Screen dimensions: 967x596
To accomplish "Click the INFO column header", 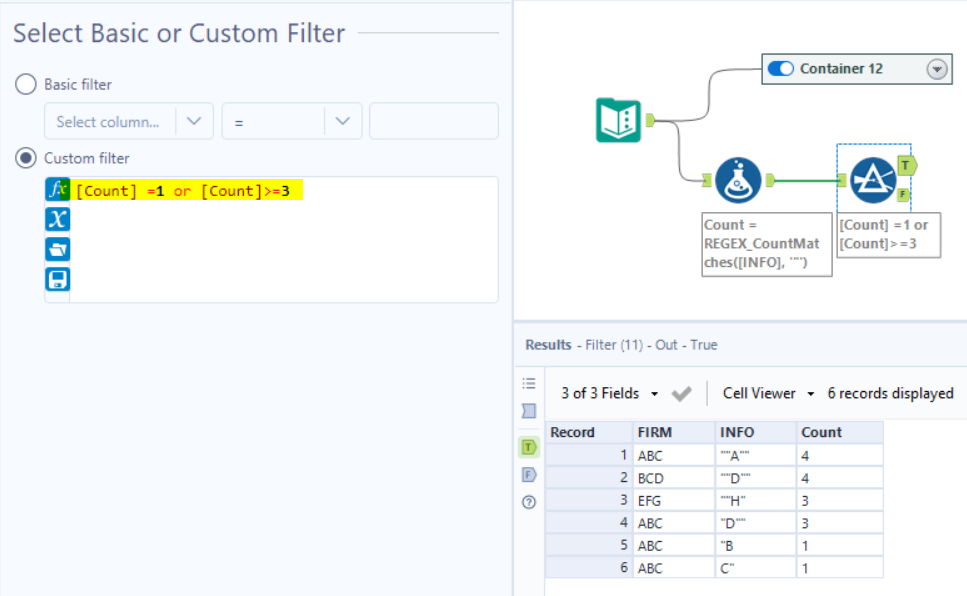I will 755,433.
